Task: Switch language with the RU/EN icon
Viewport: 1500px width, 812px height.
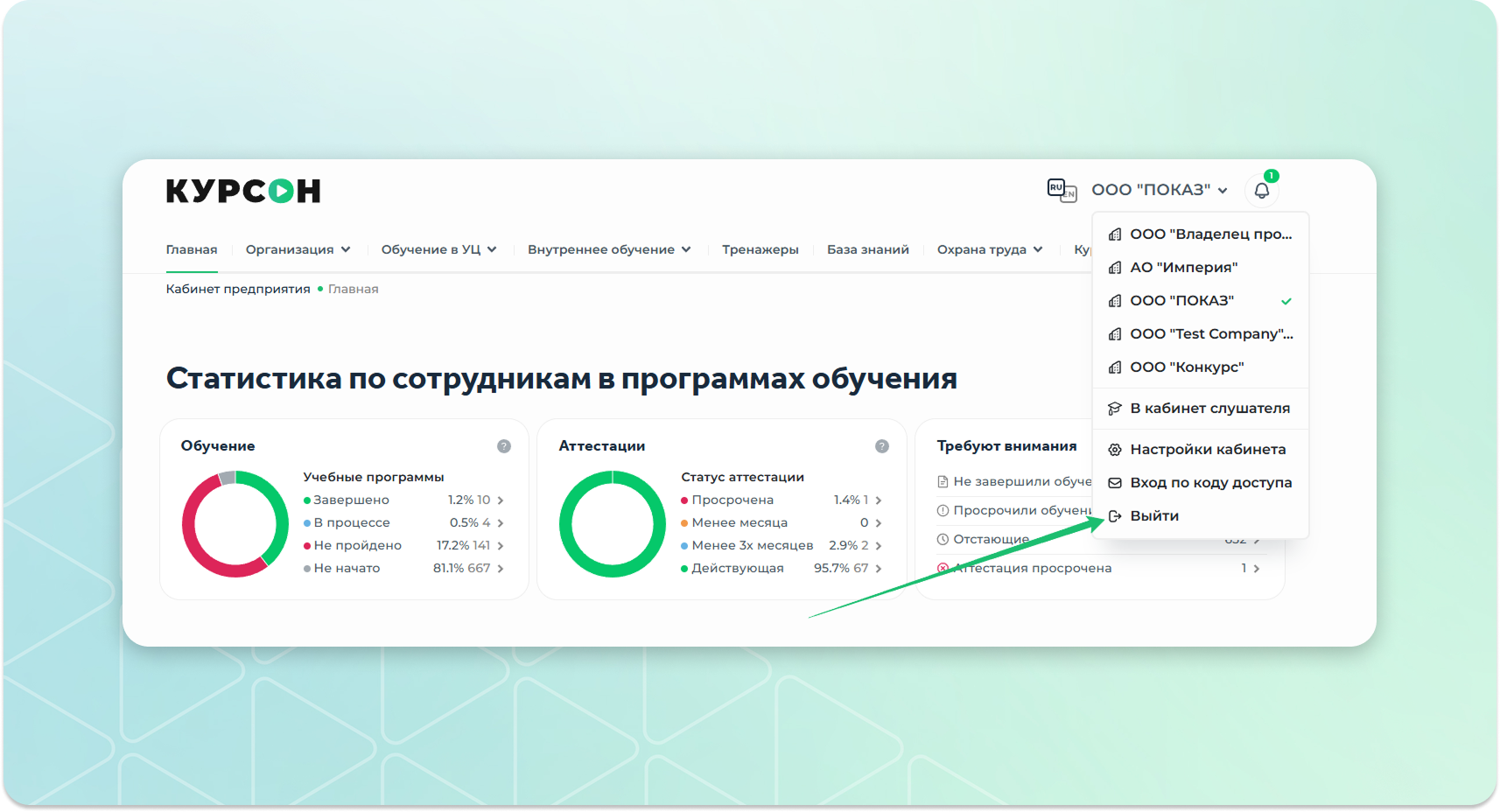Action: 1062,190
